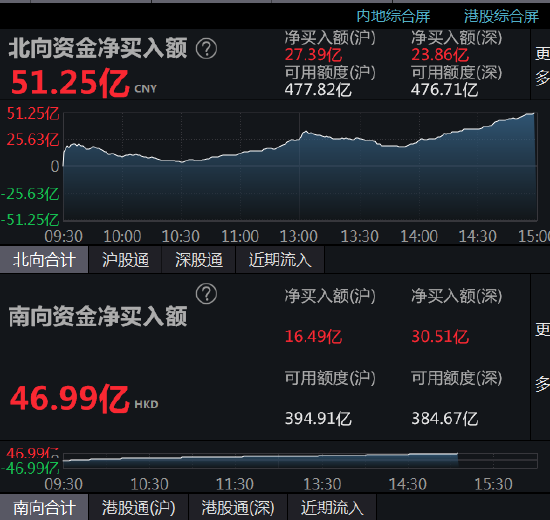Click northbound 净买入额(沪) value 27.39亿
The image size is (550, 520).
[313, 55]
